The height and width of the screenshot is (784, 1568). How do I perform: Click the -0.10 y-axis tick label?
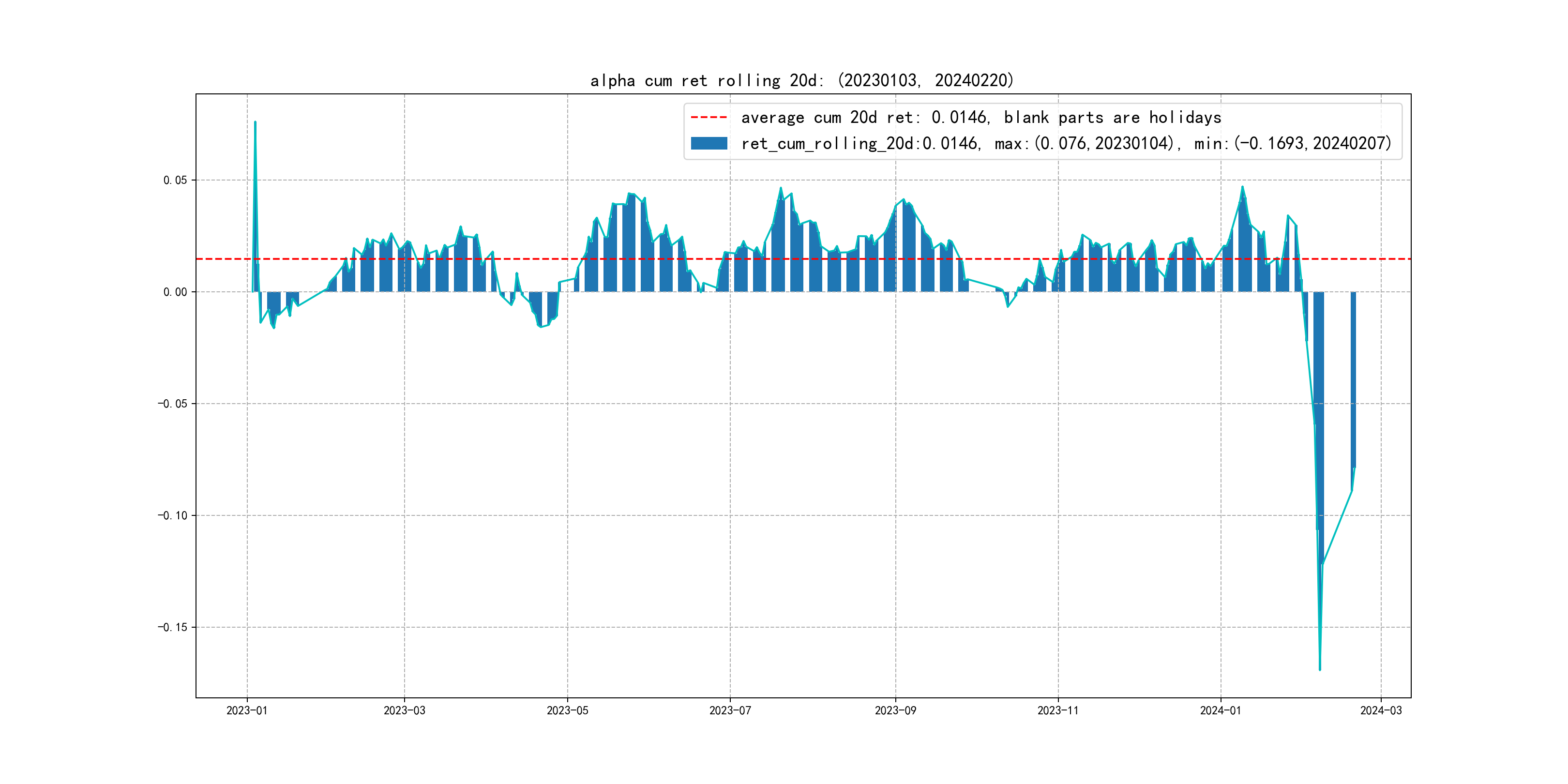coord(172,515)
